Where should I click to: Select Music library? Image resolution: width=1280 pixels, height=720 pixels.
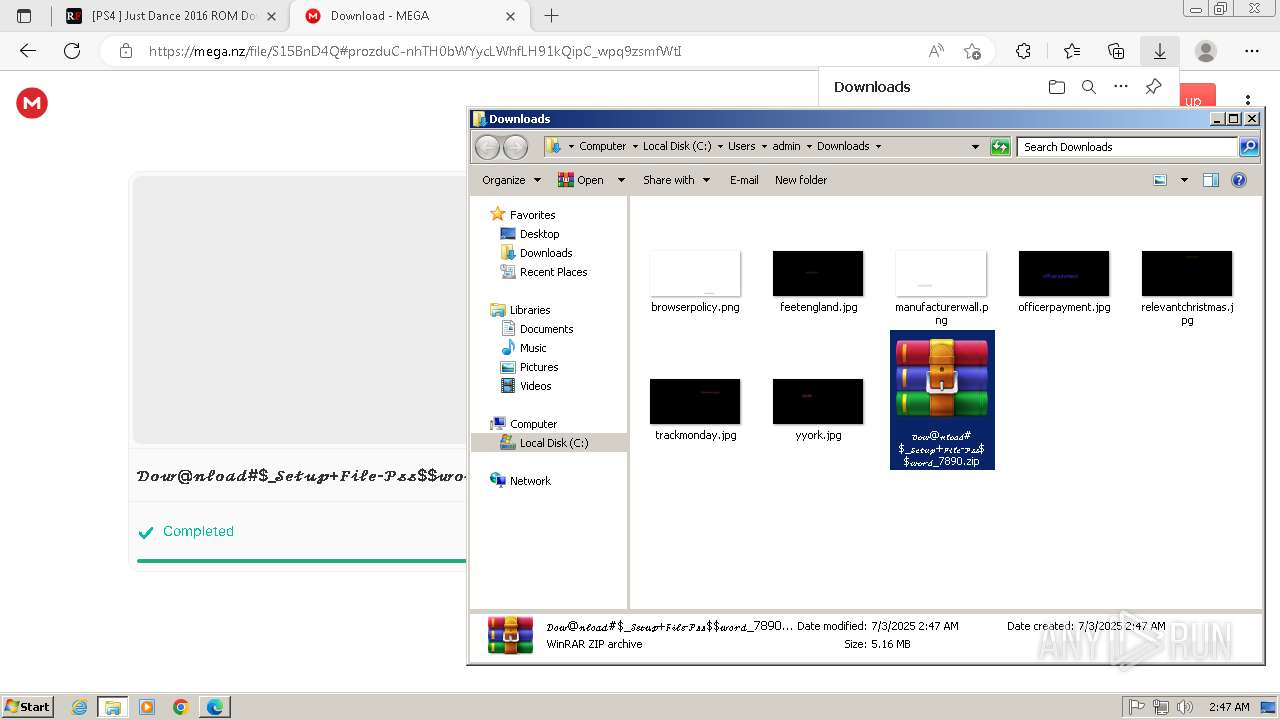point(533,348)
